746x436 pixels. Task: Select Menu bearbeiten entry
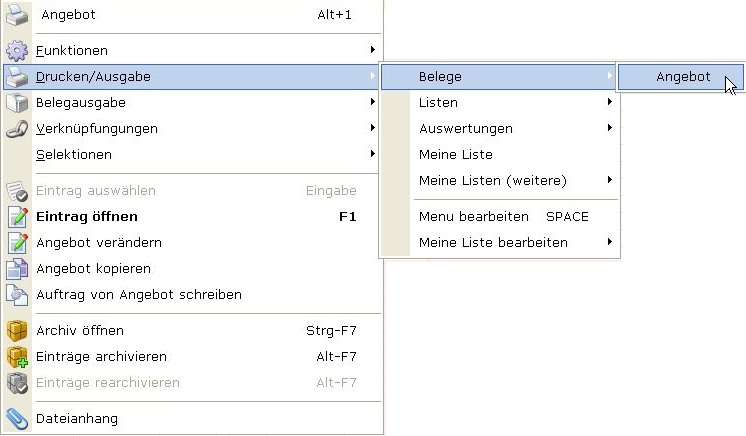click(x=473, y=216)
